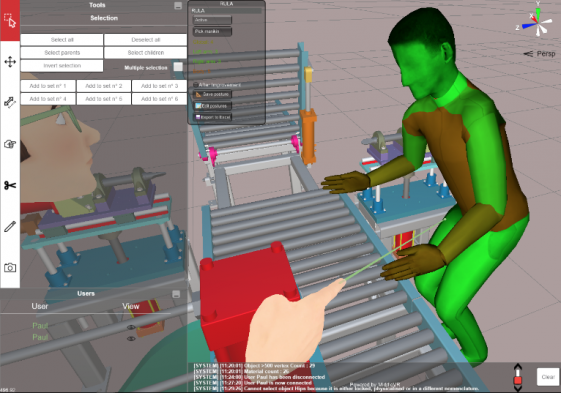The width and height of the screenshot is (561, 393).
Task: Adjust the red vertical console slider
Action: coord(518,379)
